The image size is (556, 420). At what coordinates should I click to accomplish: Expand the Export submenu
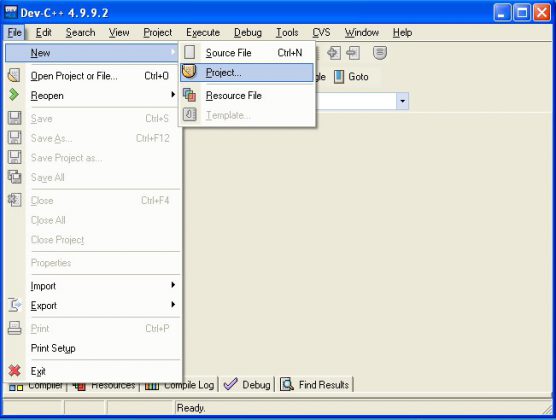[x=91, y=305]
